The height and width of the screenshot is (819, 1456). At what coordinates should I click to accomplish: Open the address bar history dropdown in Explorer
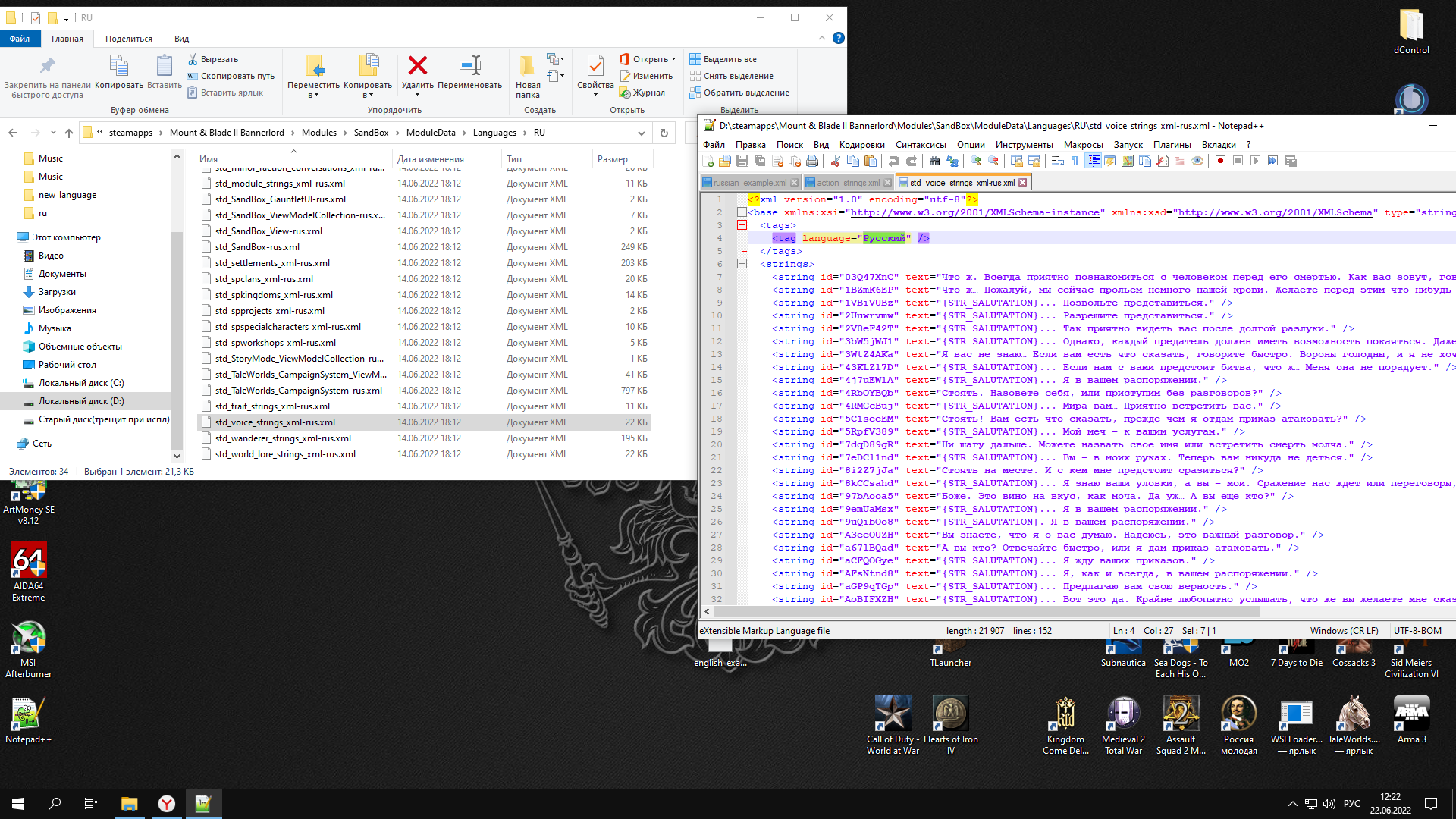click(642, 133)
